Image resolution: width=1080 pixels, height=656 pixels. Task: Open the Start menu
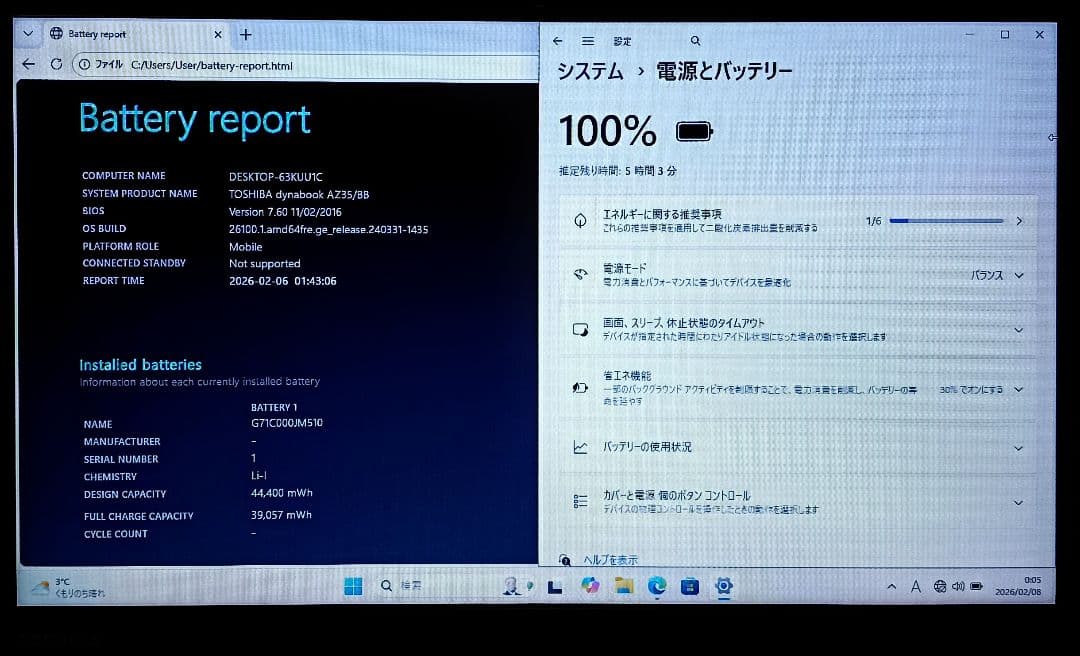pyautogui.click(x=352, y=586)
